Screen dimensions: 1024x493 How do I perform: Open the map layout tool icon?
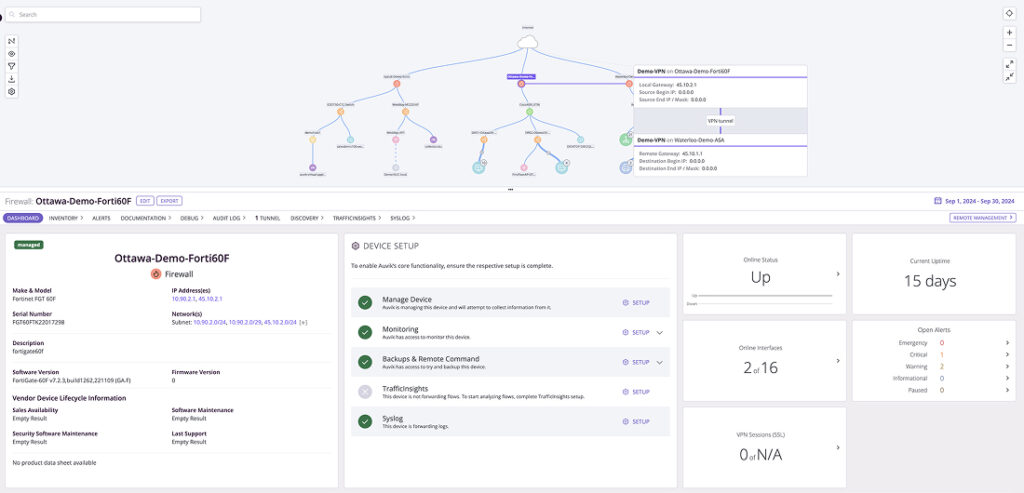[12, 41]
